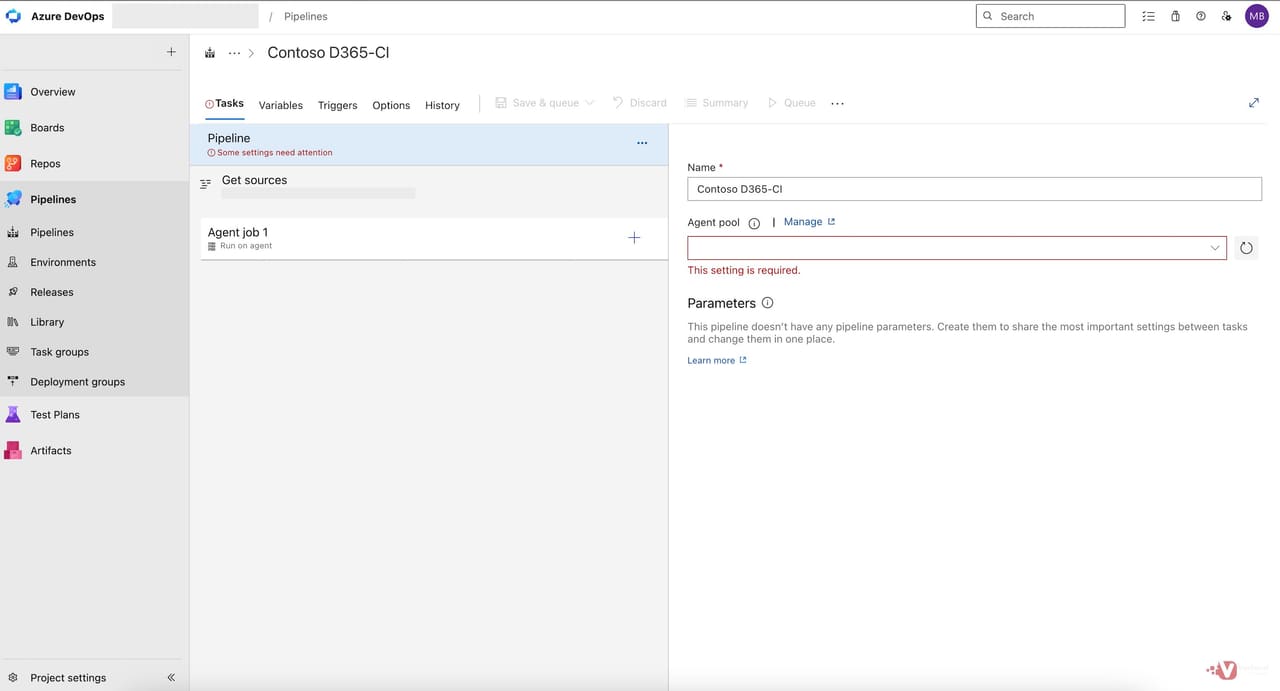Switch to the Options tab
This screenshot has width=1280, height=691.
(x=391, y=105)
